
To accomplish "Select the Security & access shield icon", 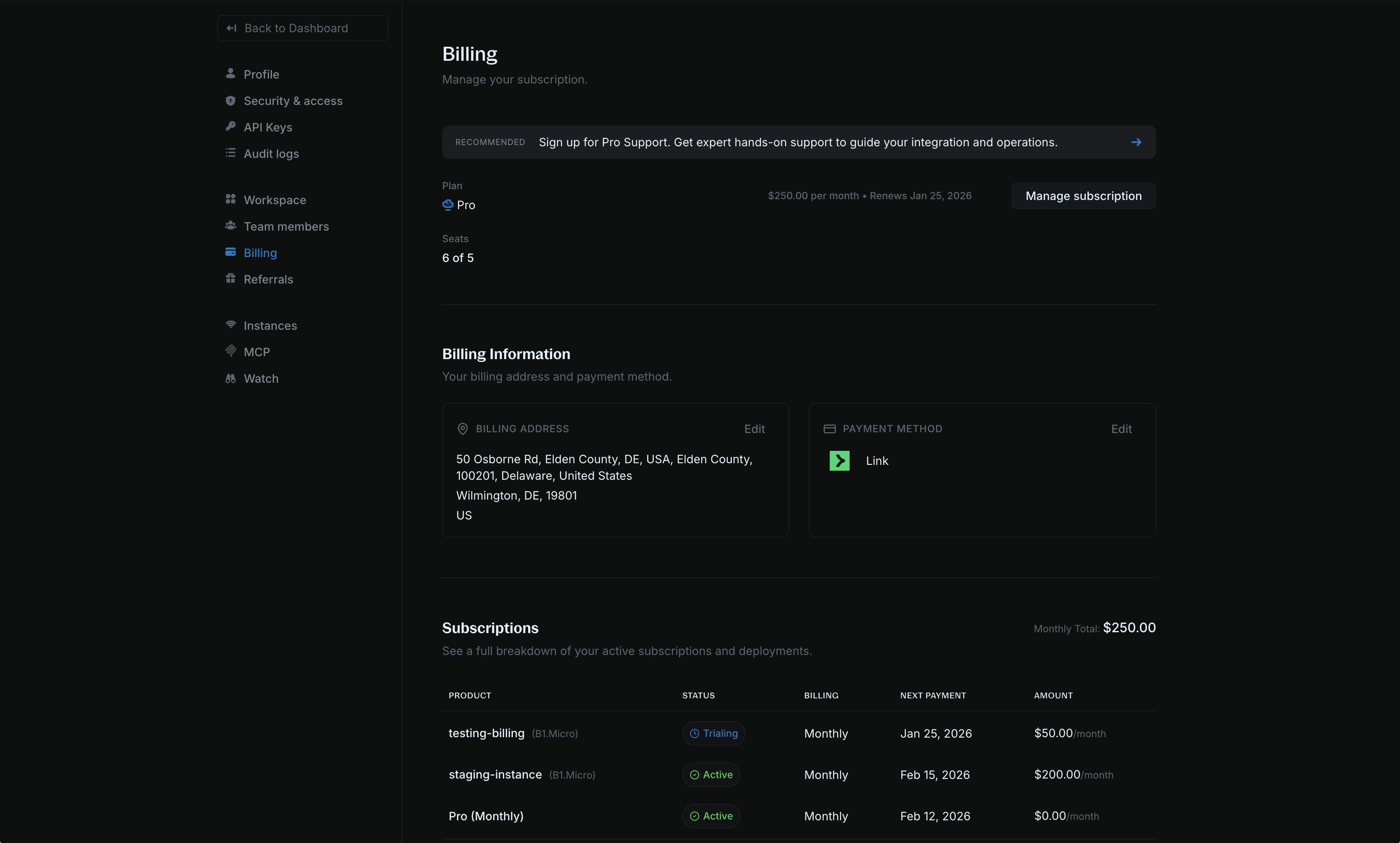I will (x=231, y=100).
